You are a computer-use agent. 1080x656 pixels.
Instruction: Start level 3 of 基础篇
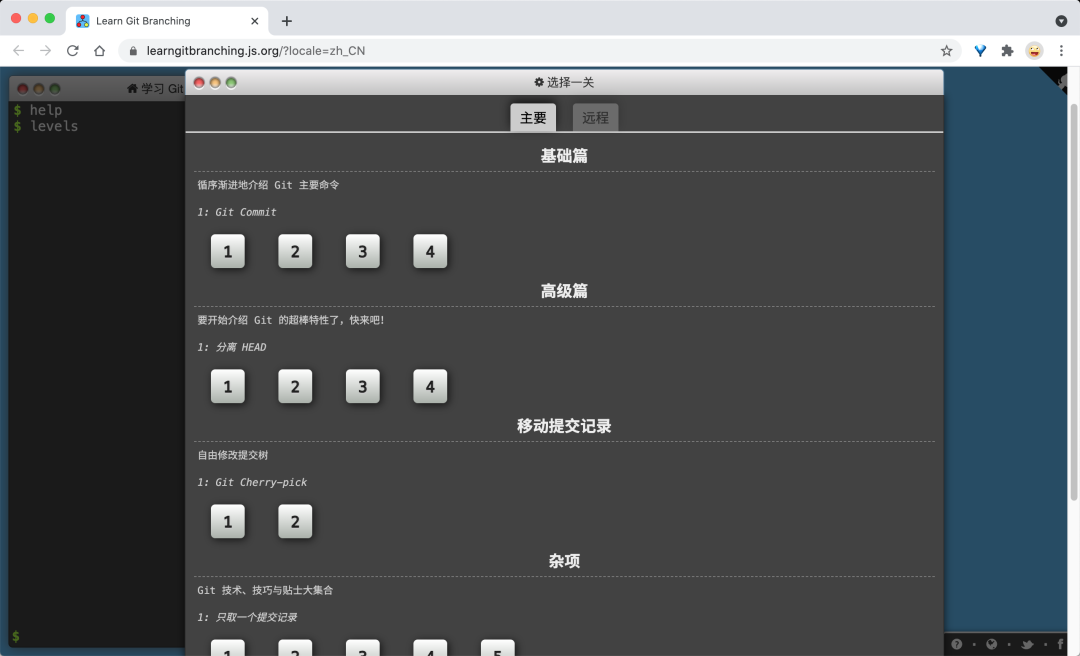pos(362,251)
